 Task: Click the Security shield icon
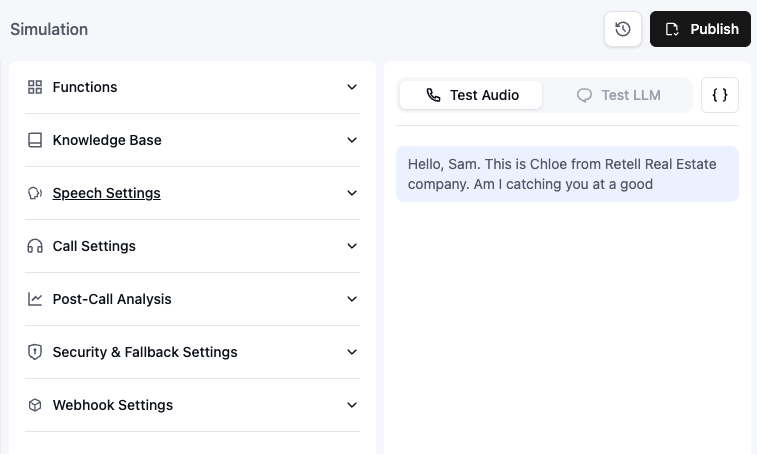click(35, 352)
